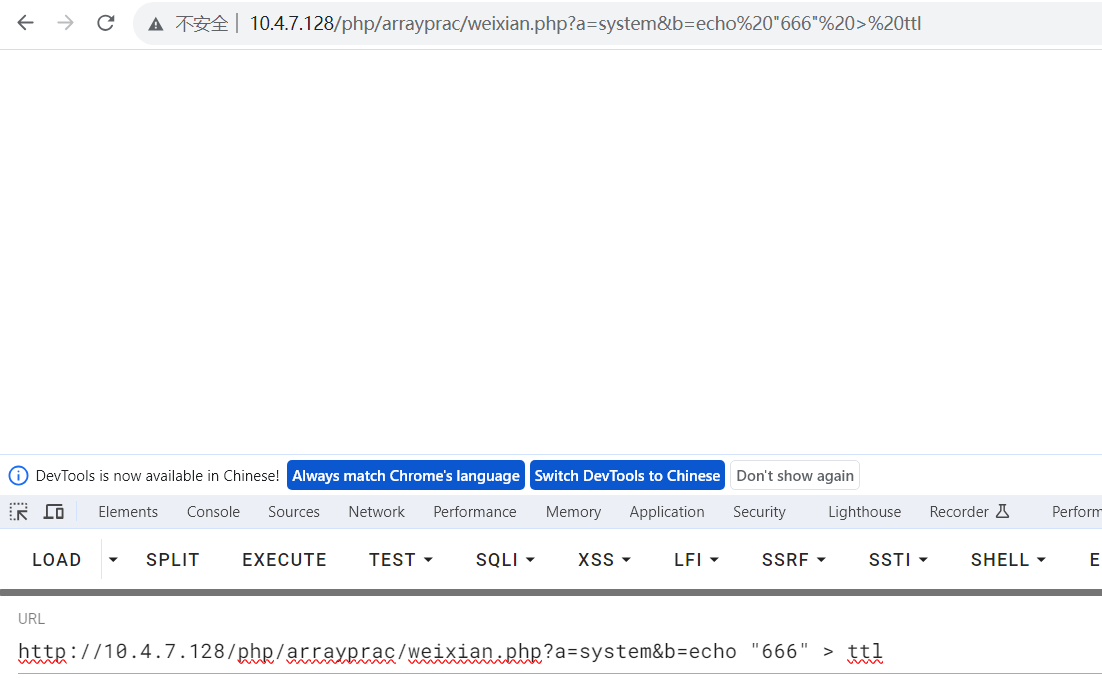Open the Application tab
The width and height of the screenshot is (1102, 694).
(x=667, y=512)
